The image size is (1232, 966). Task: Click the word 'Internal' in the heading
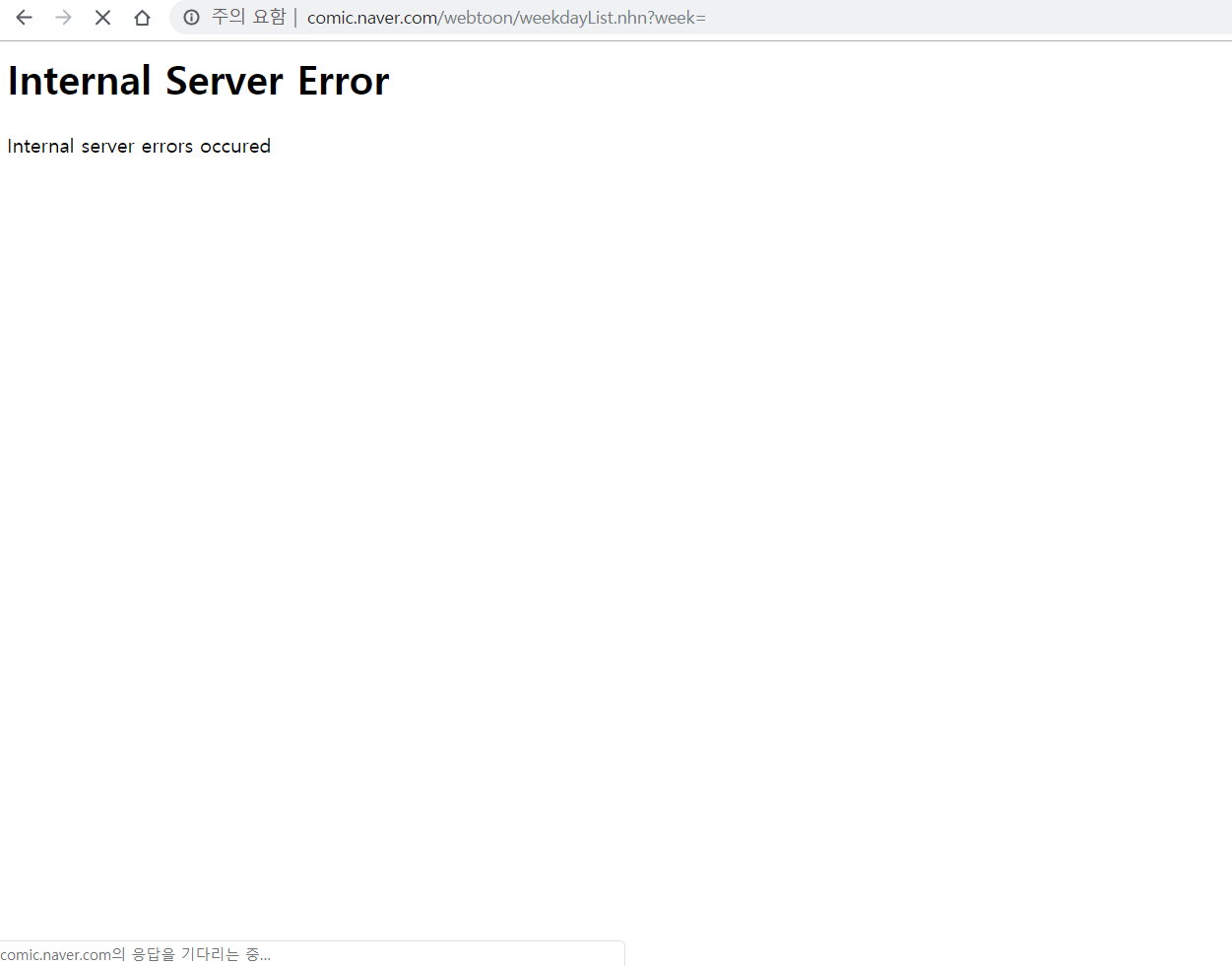click(80, 82)
